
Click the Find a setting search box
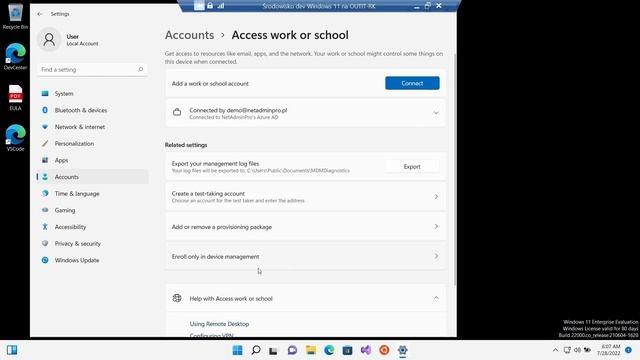92,69
